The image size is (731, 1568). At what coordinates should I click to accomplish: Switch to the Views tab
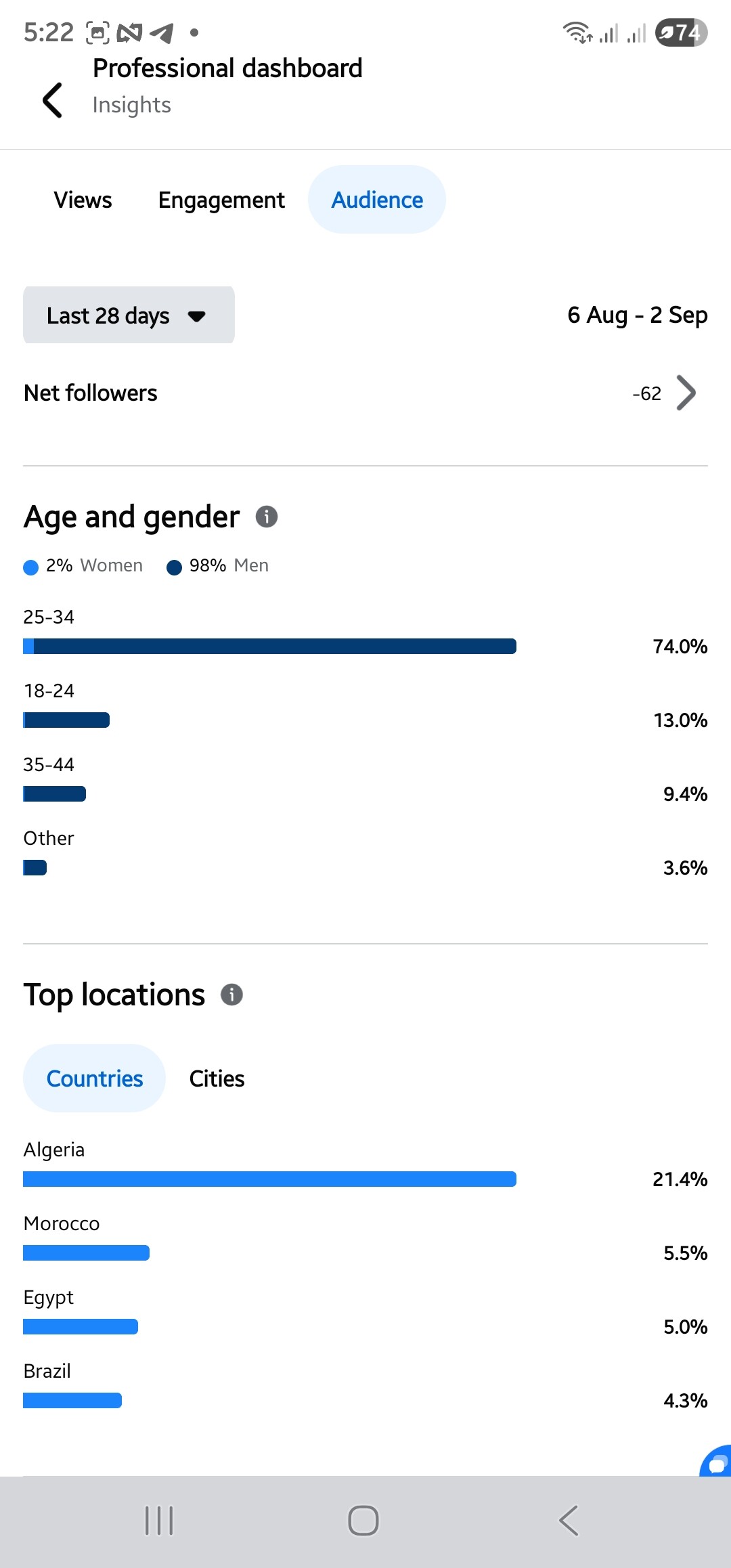83,200
